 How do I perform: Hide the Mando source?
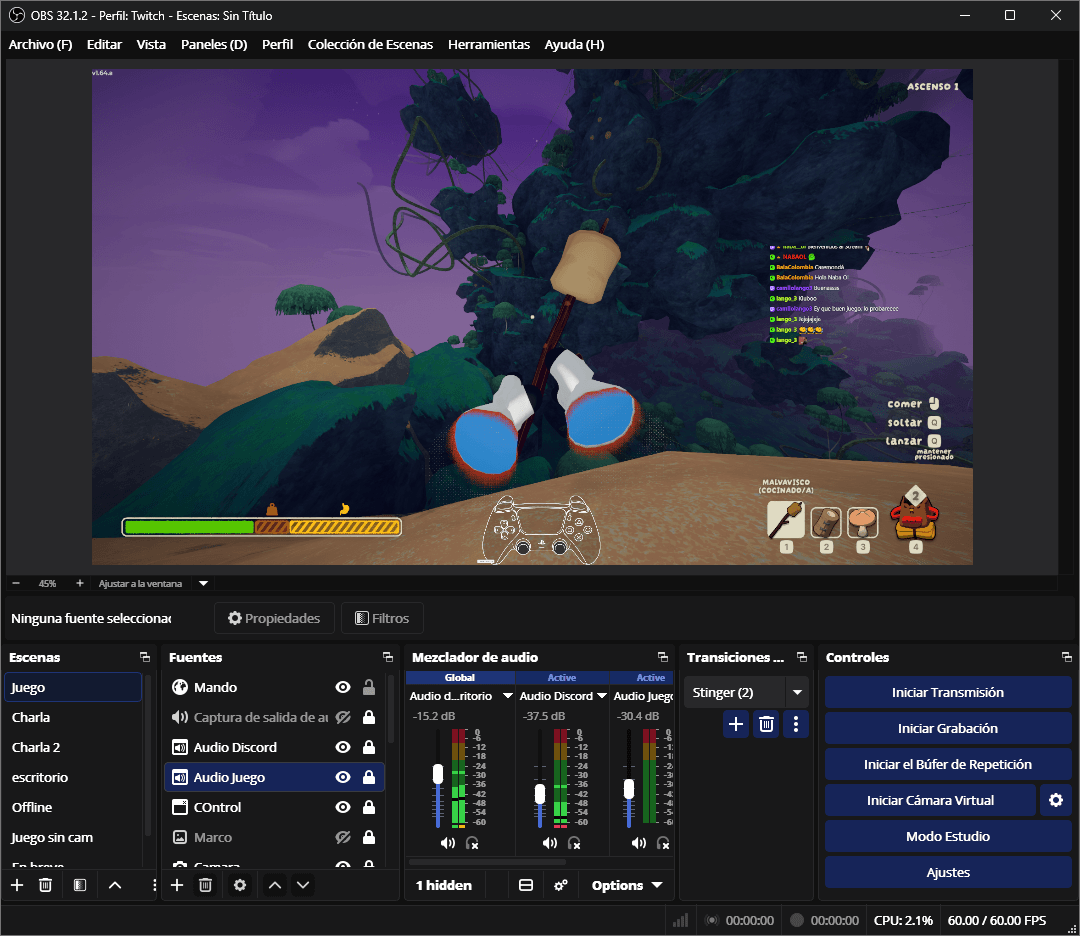[342, 687]
